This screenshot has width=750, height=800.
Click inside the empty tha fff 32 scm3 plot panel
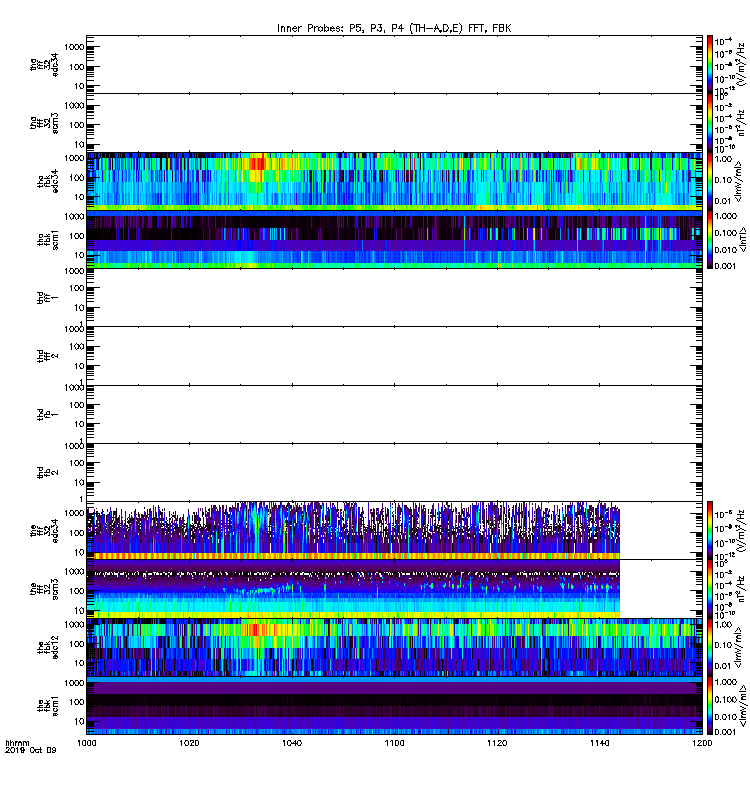394,123
